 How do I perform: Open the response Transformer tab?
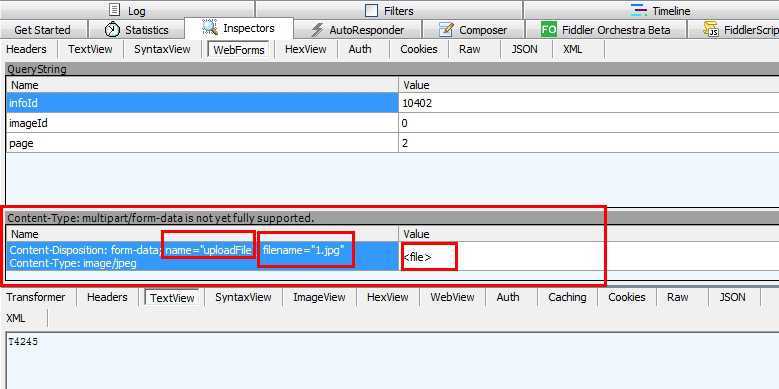coord(36,297)
